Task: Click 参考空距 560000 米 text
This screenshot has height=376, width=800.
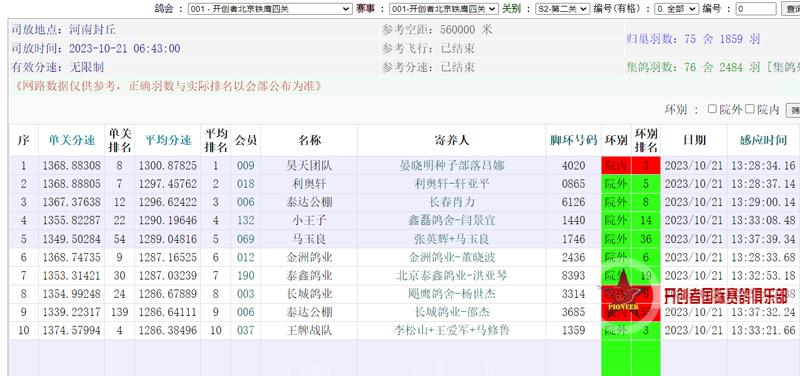Action: 437,30
